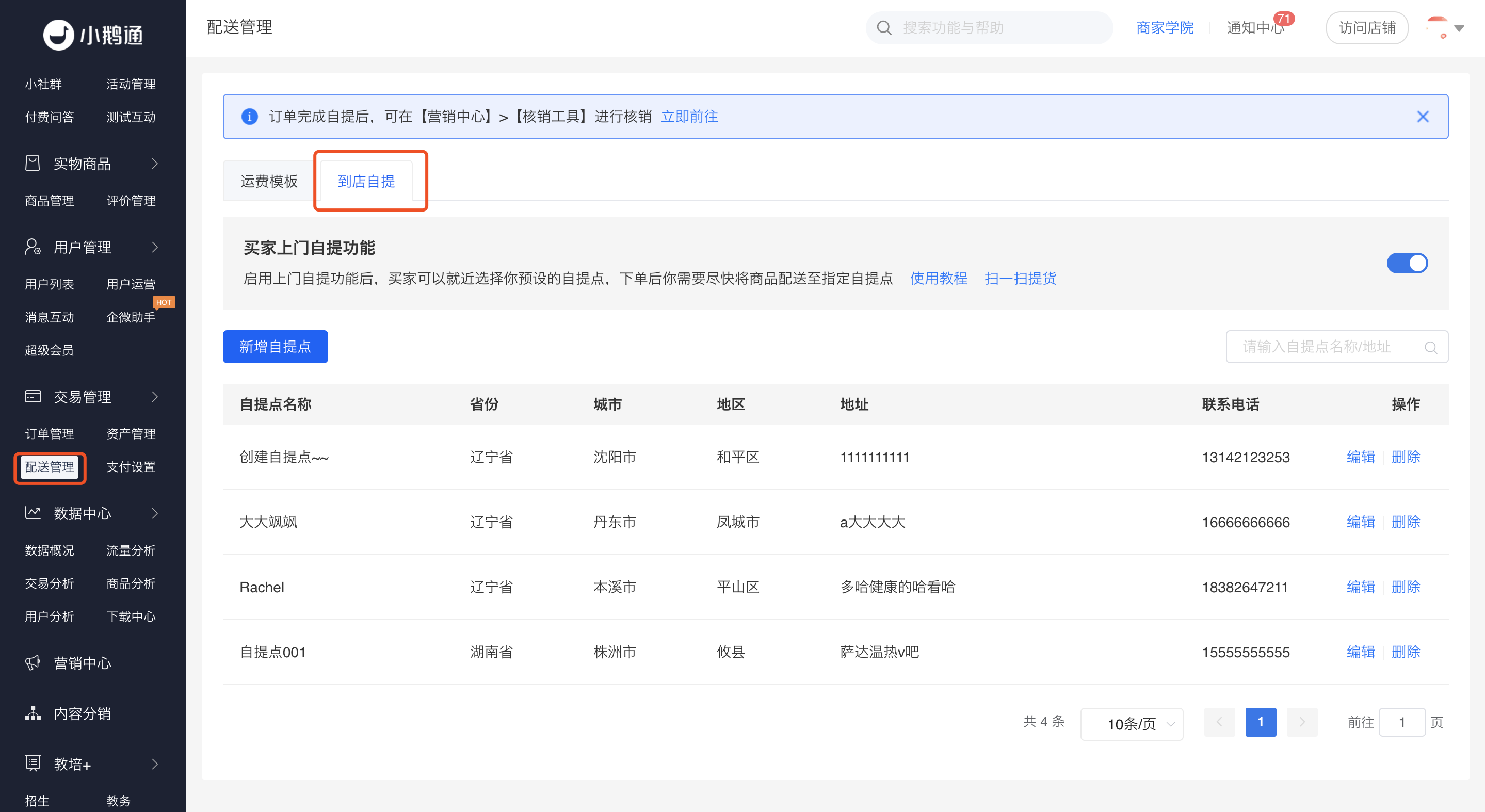Viewport: 1485px width, 812px height.
Task: Click the user avatar icon
Action: (x=1436, y=27)
